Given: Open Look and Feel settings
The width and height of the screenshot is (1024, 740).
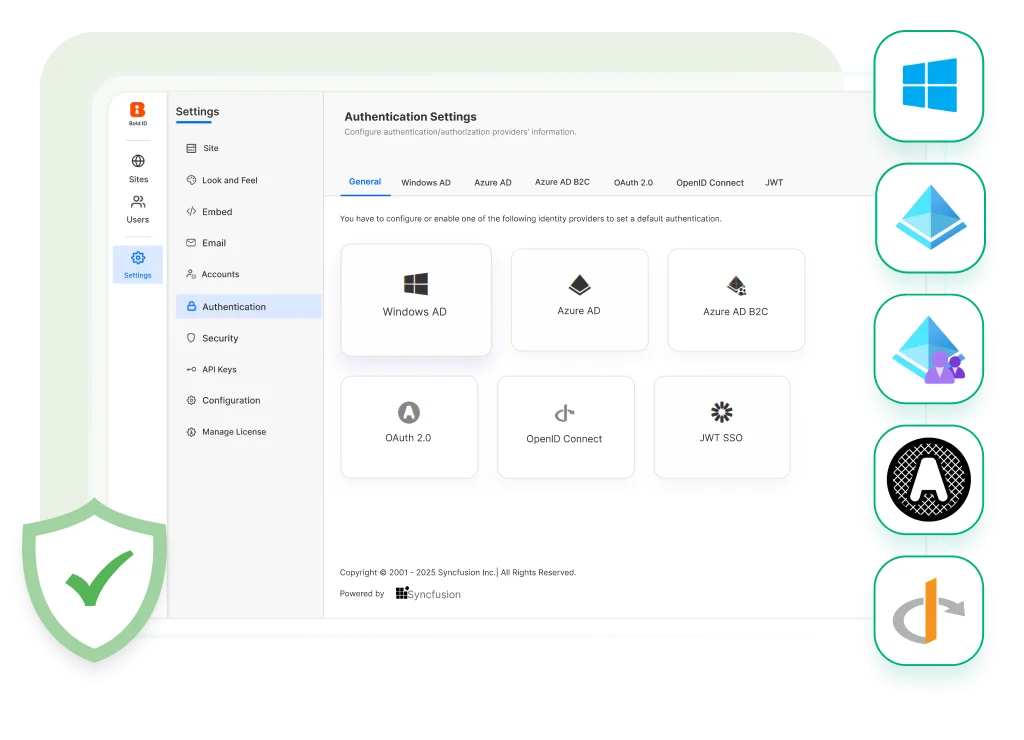Looking at the screenshot, I should [229, 180].
